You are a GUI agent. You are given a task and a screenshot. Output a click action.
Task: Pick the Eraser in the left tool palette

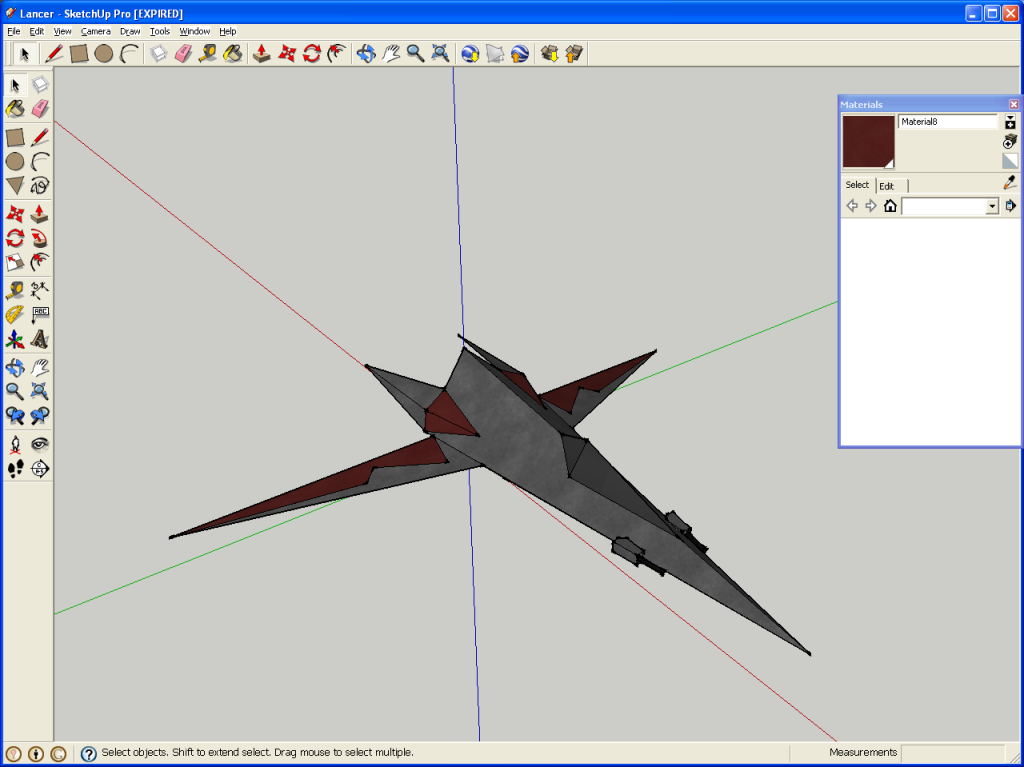click(x=40, y=108)
